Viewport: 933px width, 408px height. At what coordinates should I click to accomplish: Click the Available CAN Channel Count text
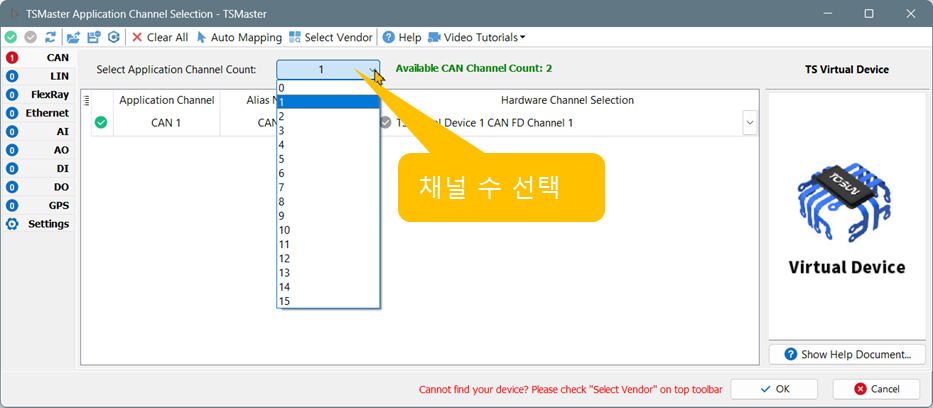(474, 68)
